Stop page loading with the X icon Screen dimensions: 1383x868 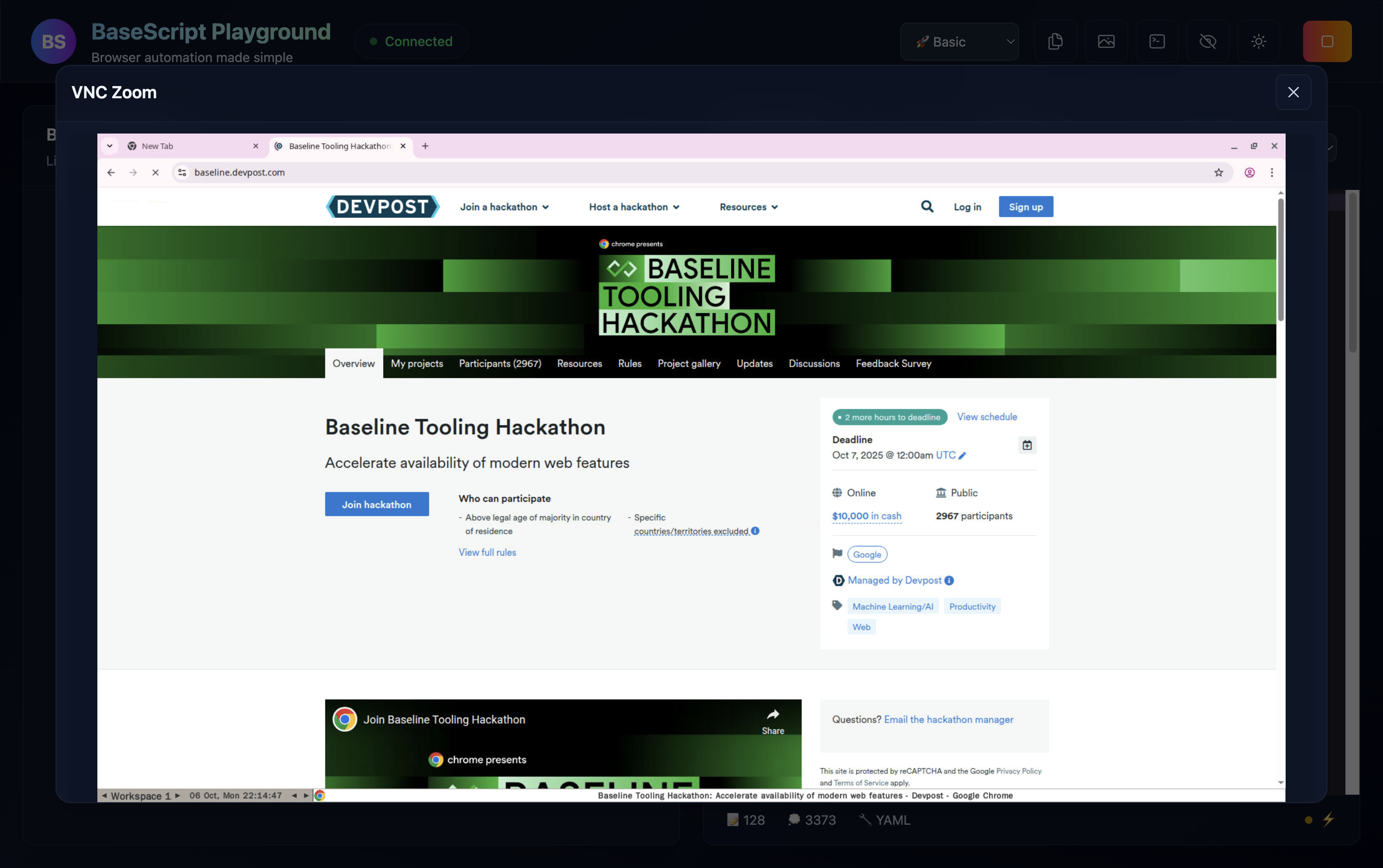[x=155, y=172]
